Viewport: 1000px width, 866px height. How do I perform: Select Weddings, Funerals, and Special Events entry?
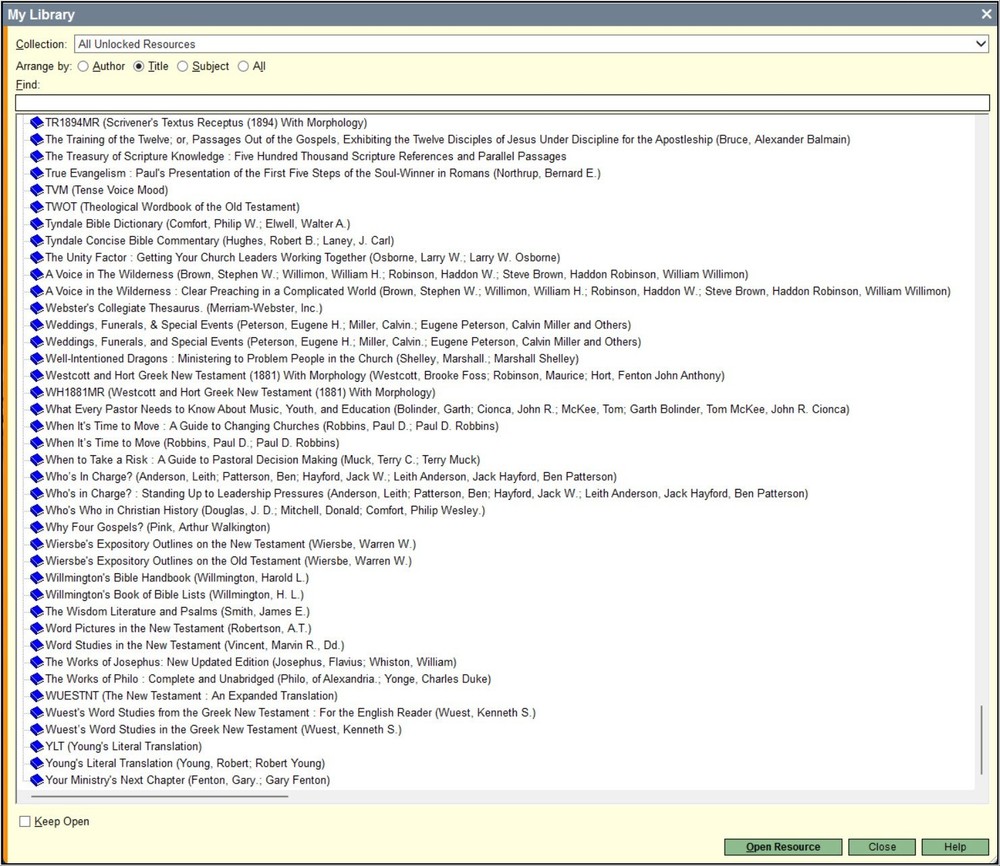coord(343,342)
